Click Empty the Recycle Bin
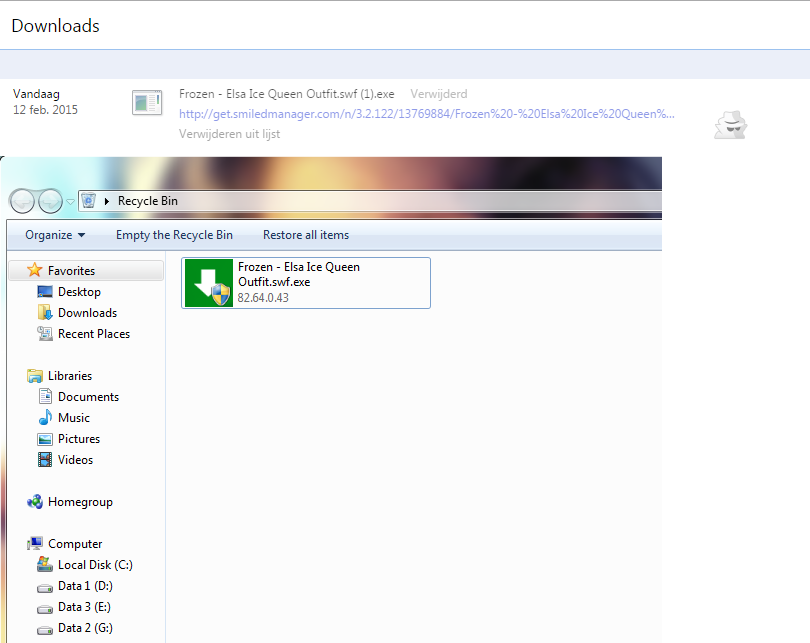This screenshot has height=643, width=810. point(174,235)
